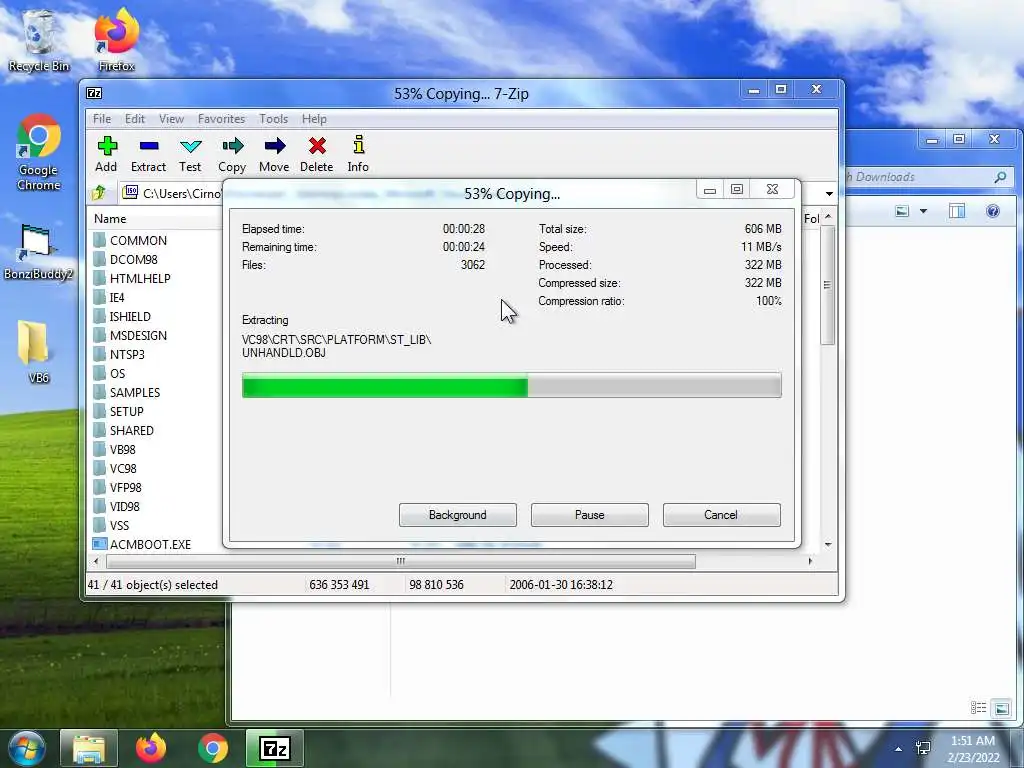Select the HTMLHELP folder
1024x768 pixels.
[x=132, y=278]
